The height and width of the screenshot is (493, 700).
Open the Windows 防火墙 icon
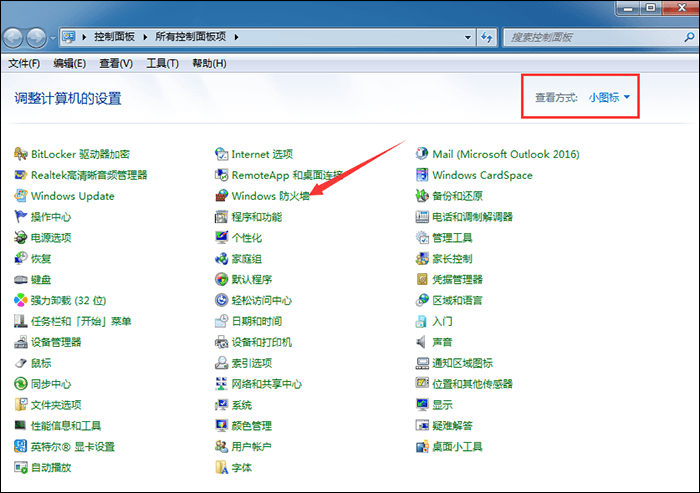[223, 196]
